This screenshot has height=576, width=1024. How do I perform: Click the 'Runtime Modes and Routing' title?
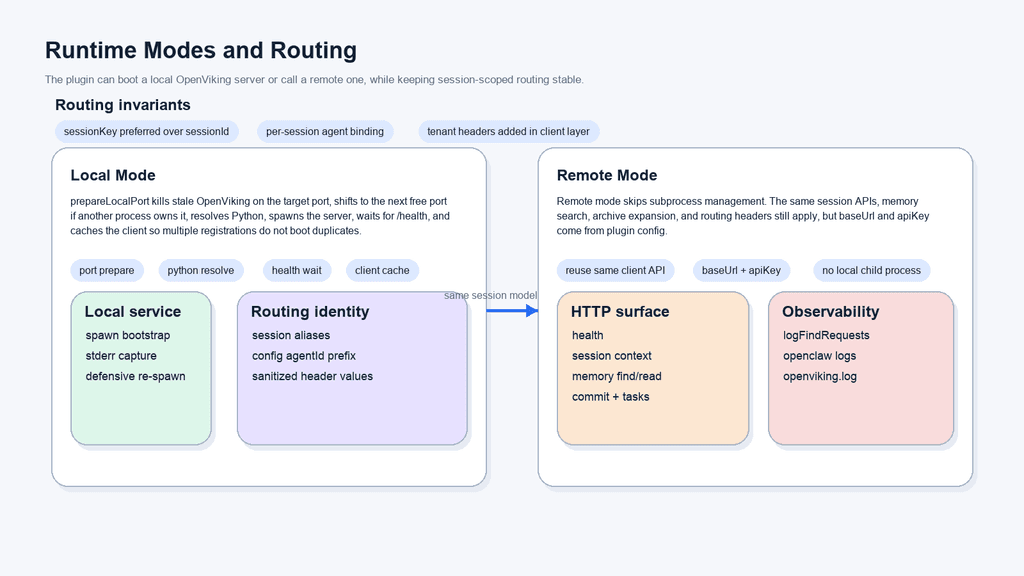200,50
